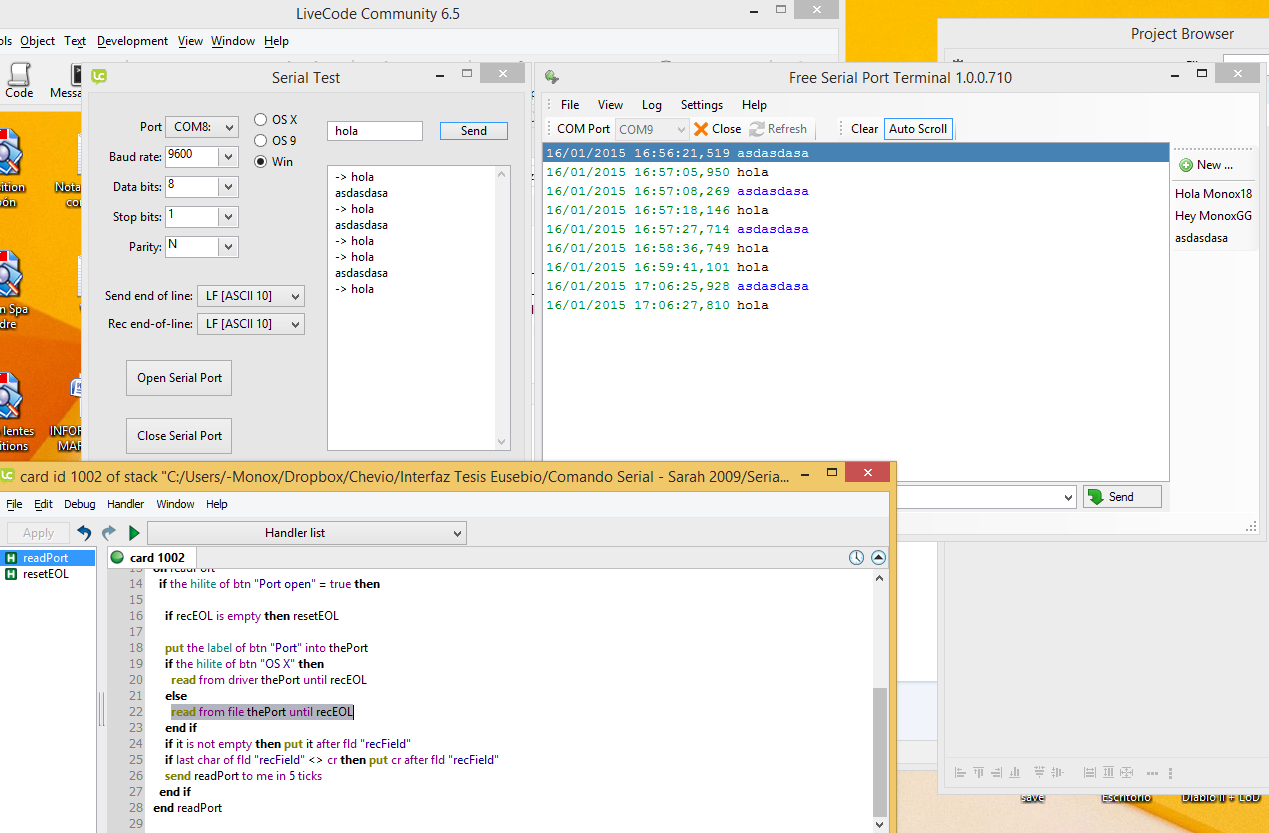Toggle Auto Scroll in serial terminal
This screenshot has width=1269, height=833.
click(918, 129)
